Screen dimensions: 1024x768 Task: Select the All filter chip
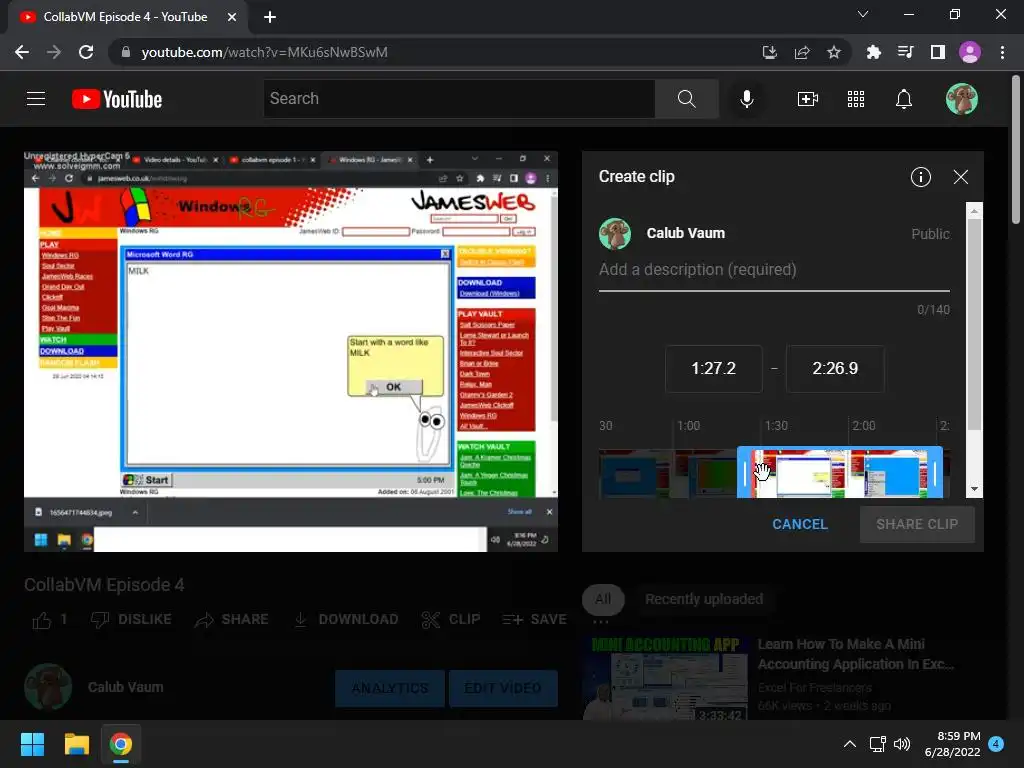(603, 599)
